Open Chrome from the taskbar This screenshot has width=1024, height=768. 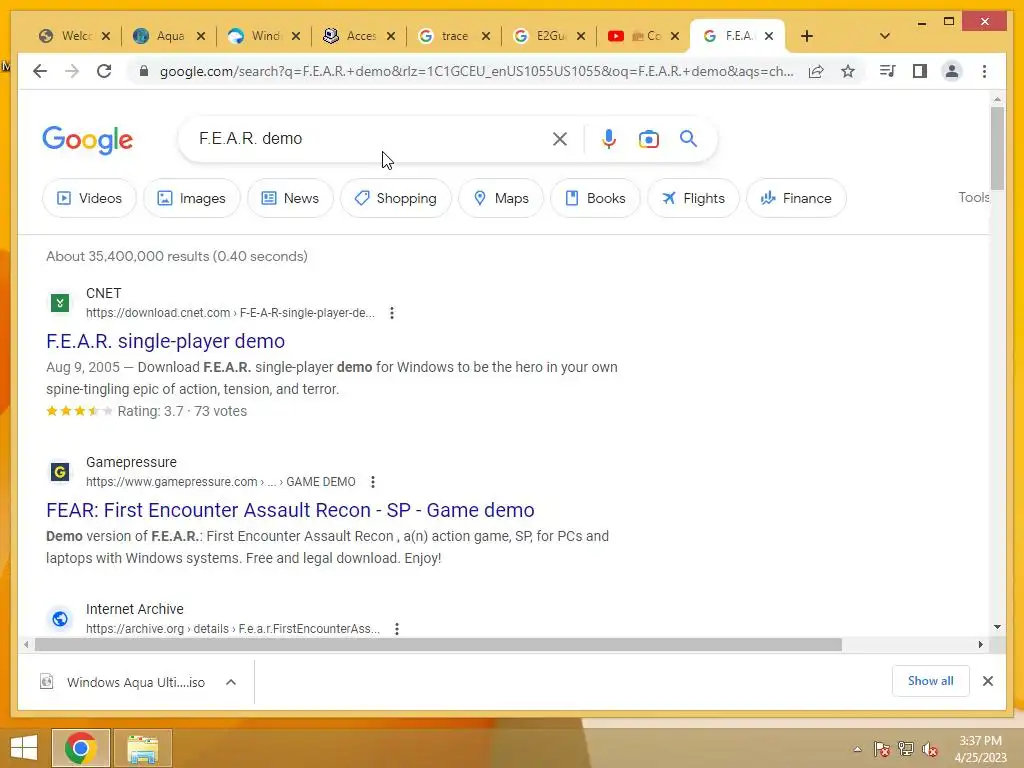point(80,748)
